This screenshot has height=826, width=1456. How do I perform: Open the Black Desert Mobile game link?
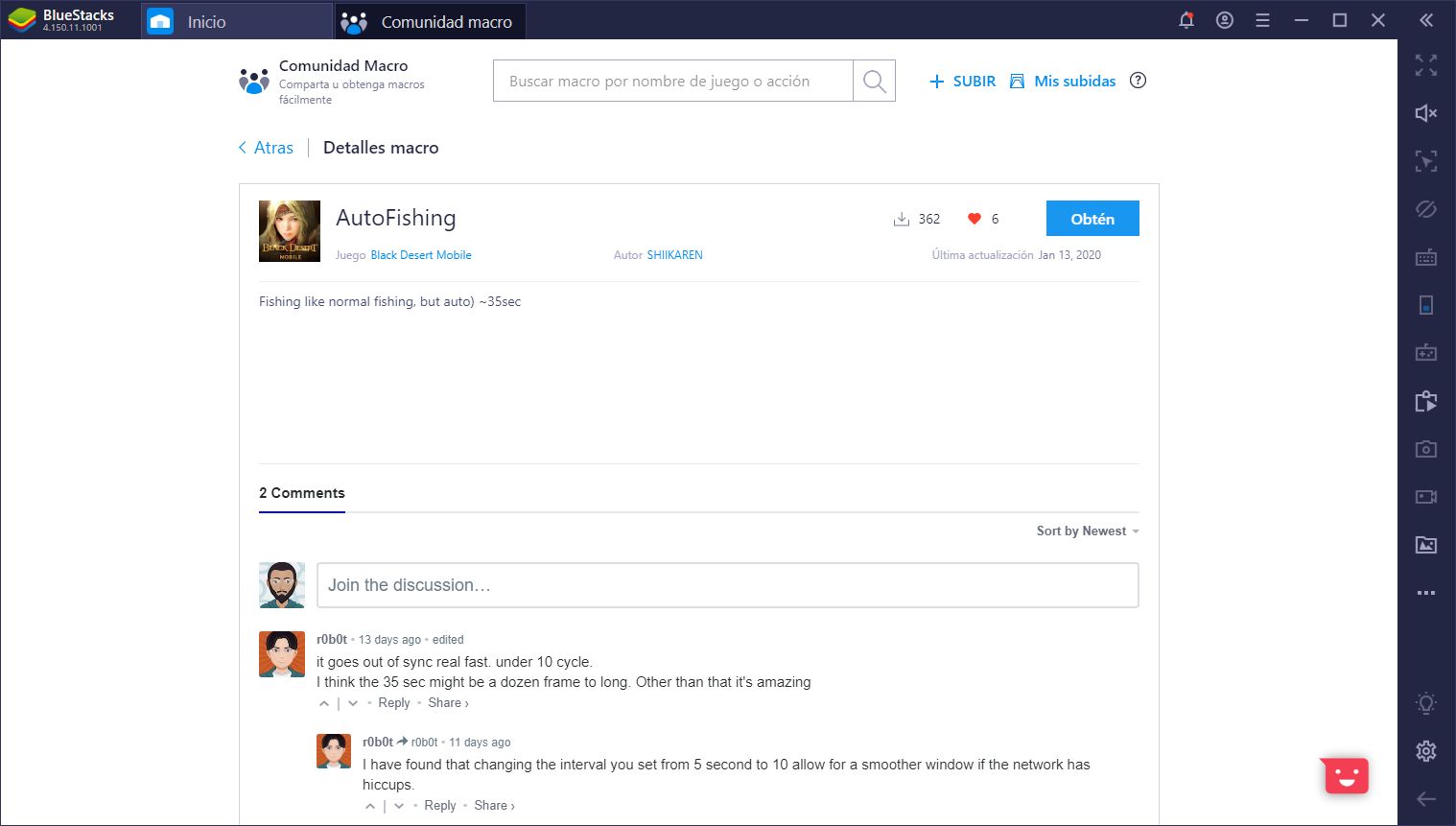coord(421,255)
